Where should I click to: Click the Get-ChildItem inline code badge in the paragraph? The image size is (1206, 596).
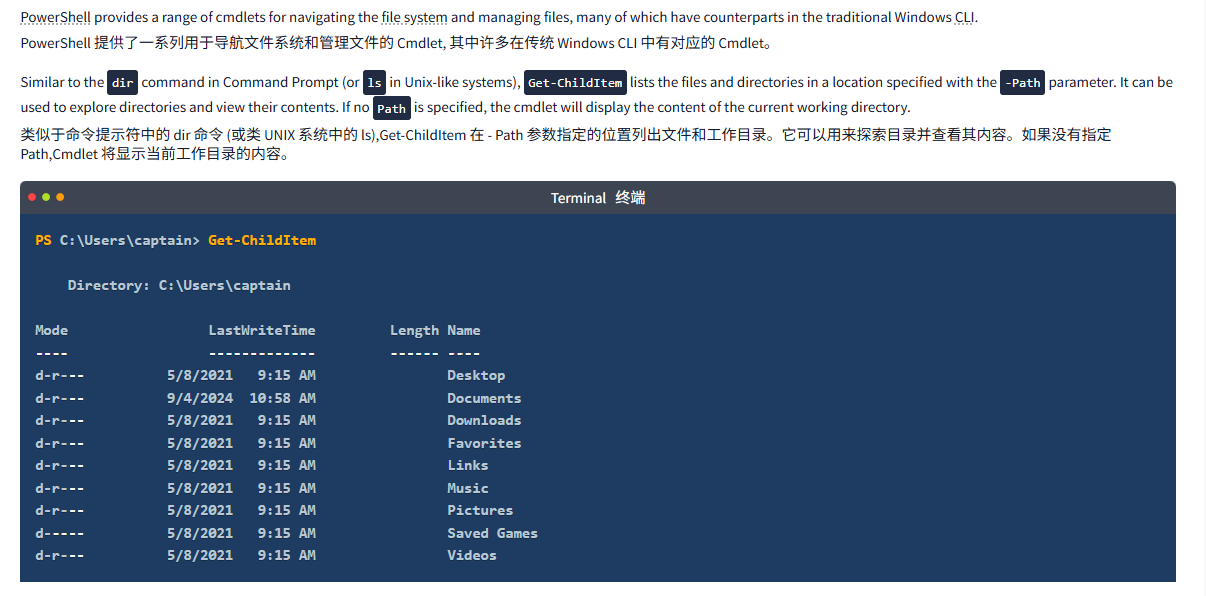coord(575,83)
